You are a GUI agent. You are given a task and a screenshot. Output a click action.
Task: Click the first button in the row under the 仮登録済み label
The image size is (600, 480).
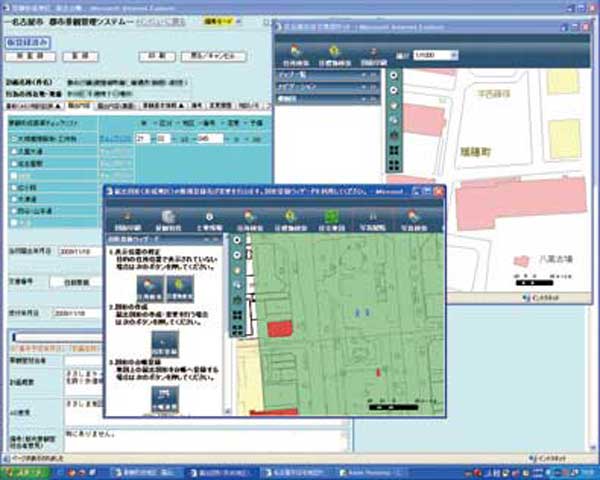[x=31, y=56]
